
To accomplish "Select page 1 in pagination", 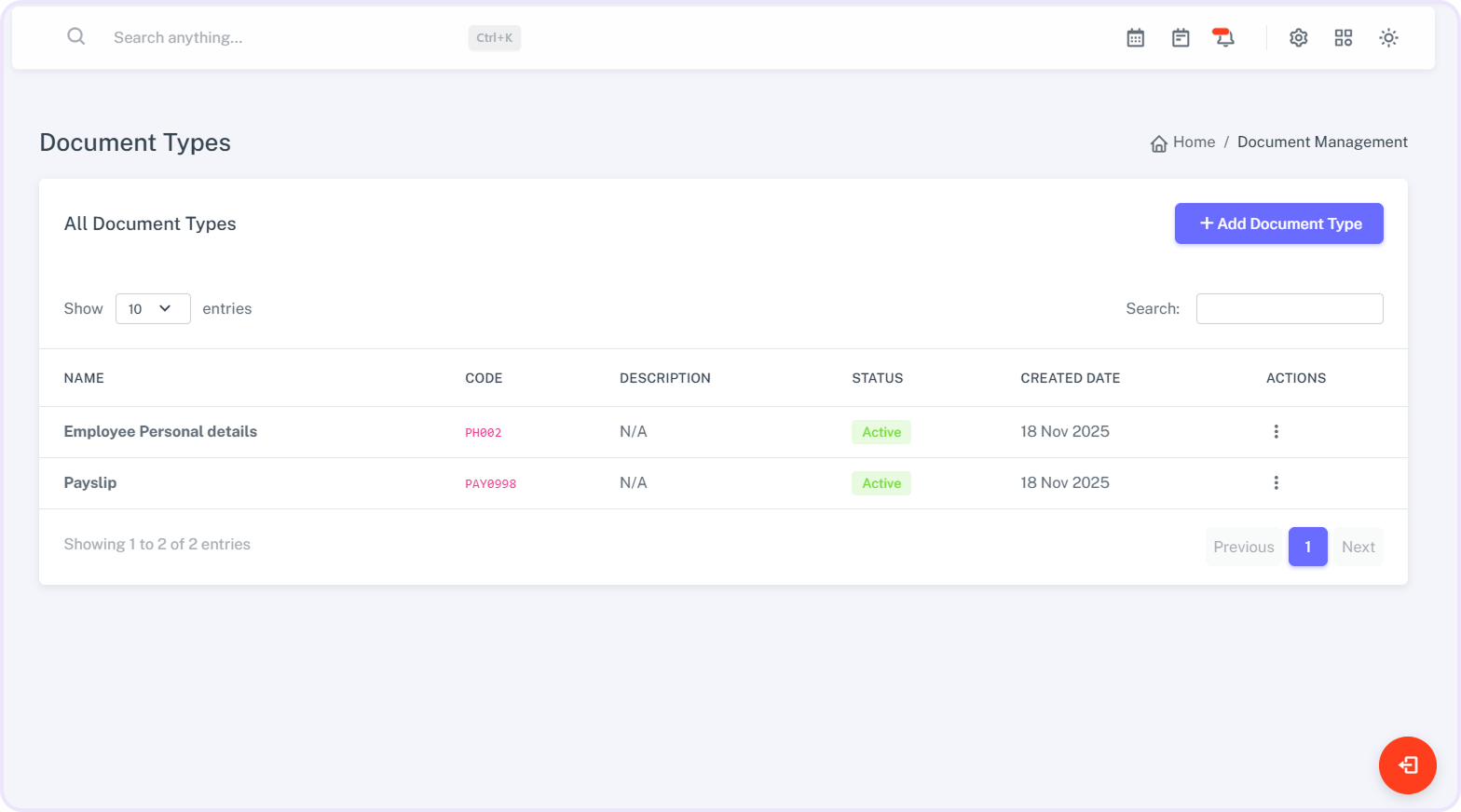I will point(1307,548).
